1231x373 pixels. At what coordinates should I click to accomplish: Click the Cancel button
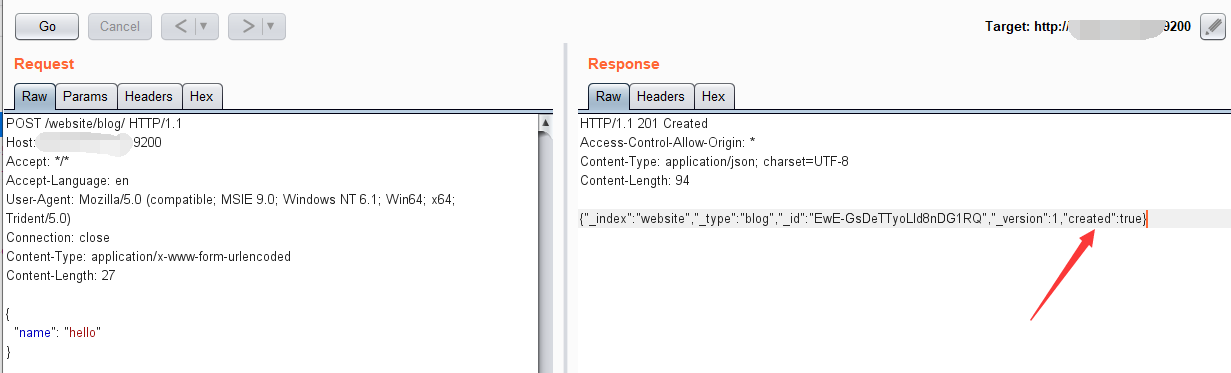point(120,27)
